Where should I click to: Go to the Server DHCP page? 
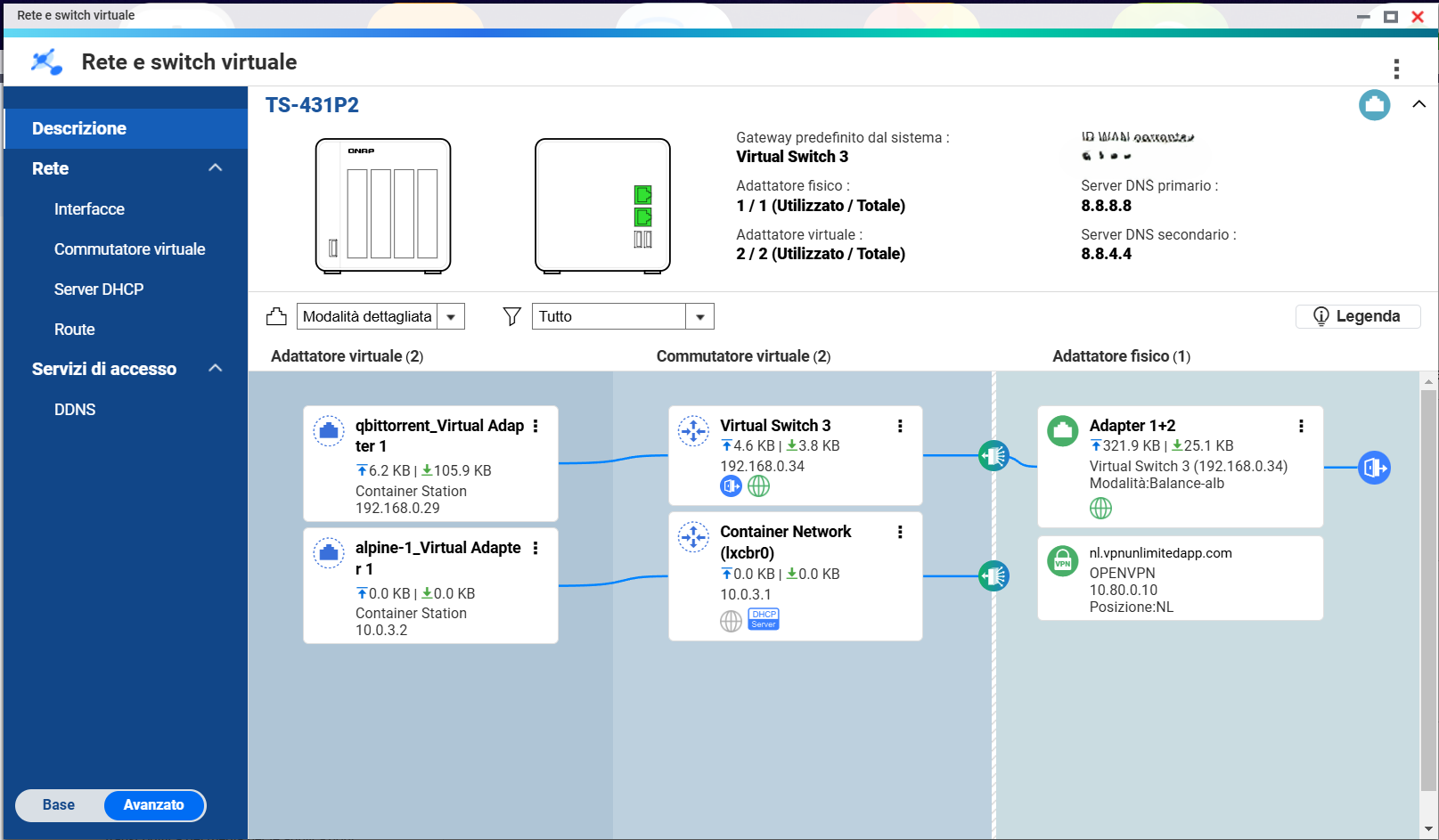tap(98, 290)
